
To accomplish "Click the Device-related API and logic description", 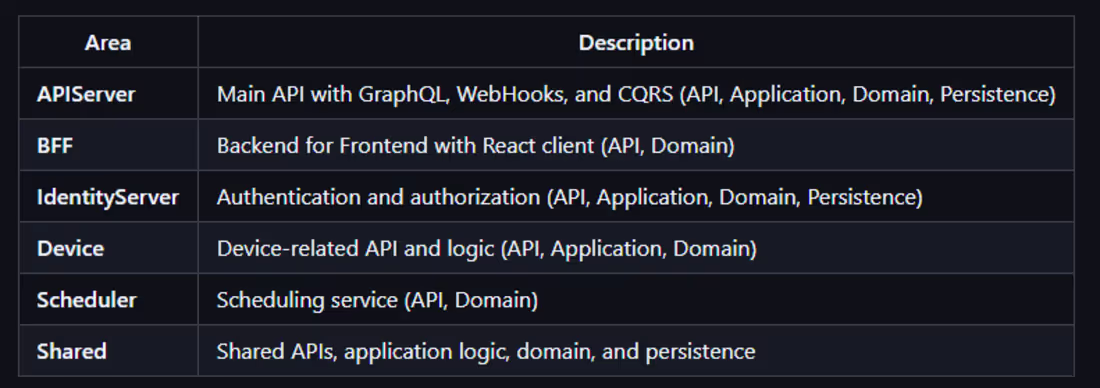I will (x=636, y=248).
